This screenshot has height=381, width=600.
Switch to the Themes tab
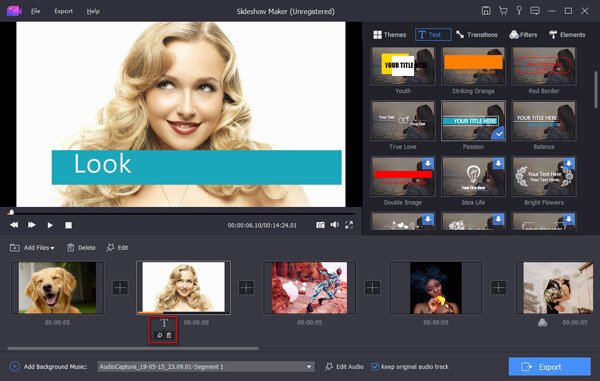[390, 35]
